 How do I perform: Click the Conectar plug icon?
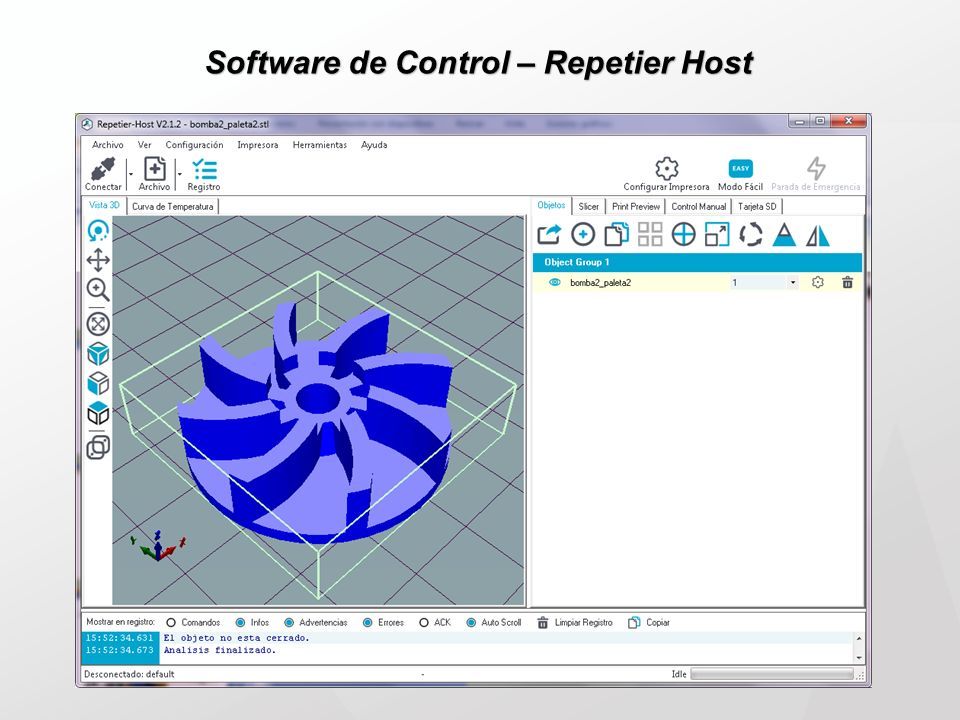103,169
